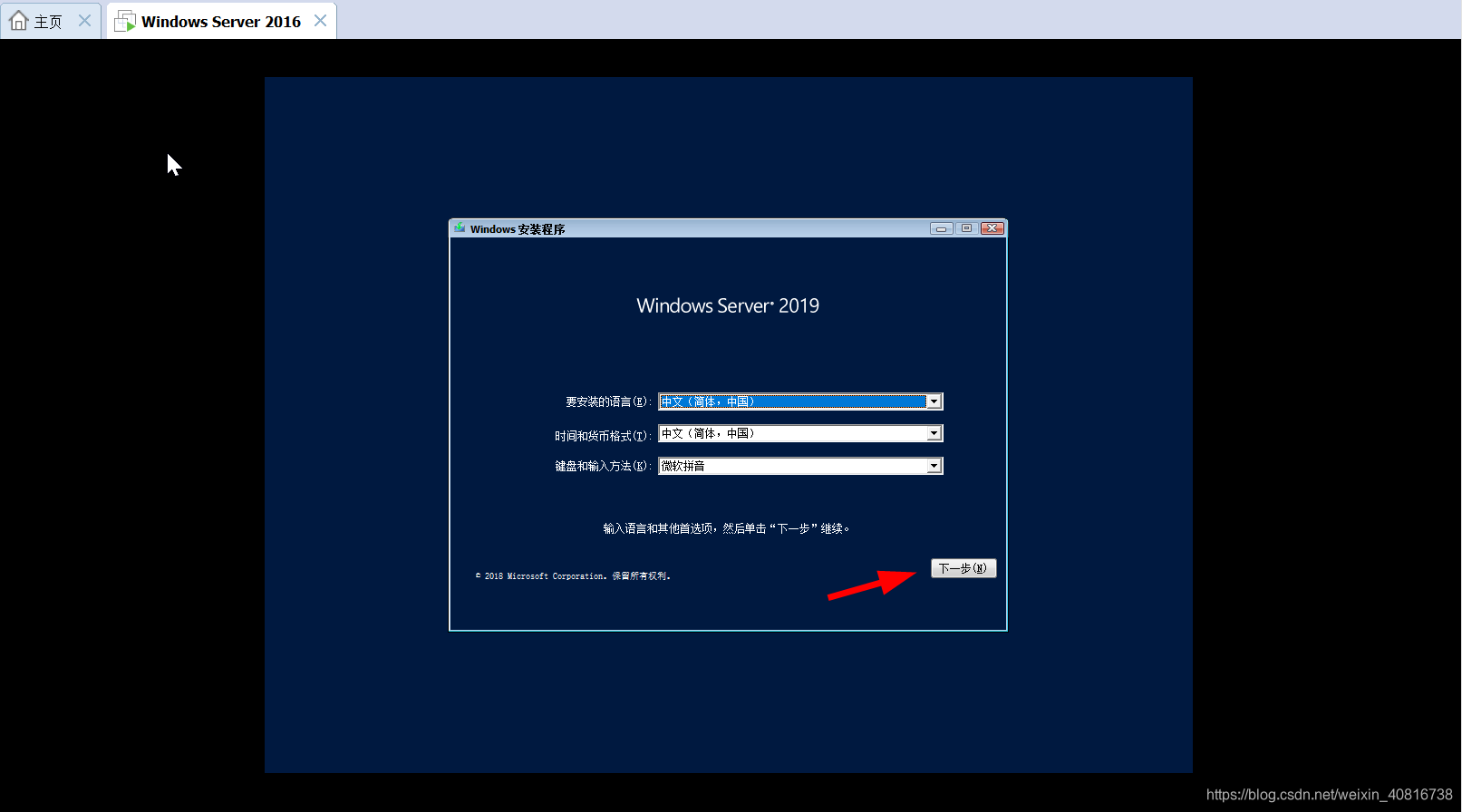The width and height of the screenshot is (1462, 812).
Task: Click the 要安装的语言(E) label
Action: [x=608, y=401]
